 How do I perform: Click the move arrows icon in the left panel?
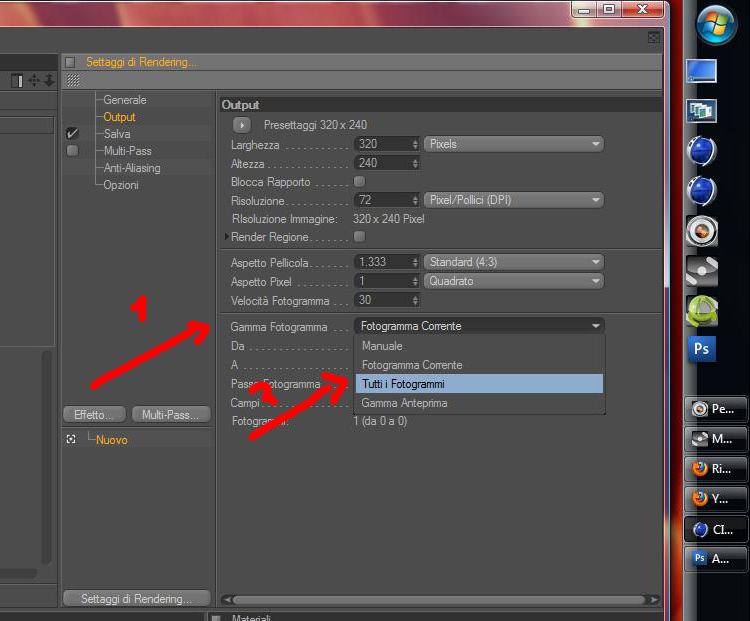[x=34, y=80]
